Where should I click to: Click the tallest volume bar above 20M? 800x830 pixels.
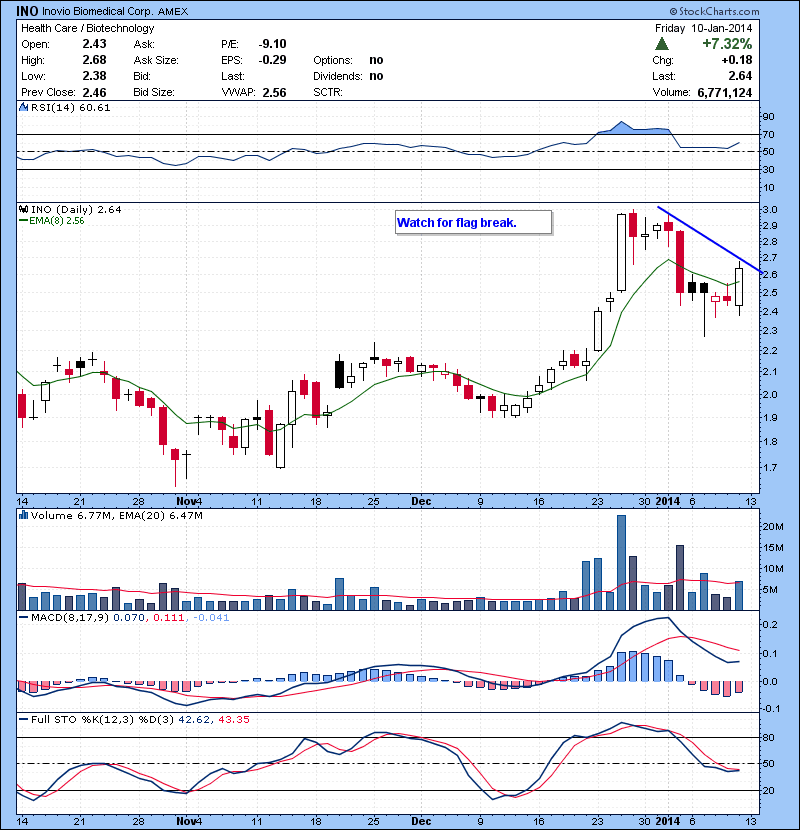click(621, 563)
